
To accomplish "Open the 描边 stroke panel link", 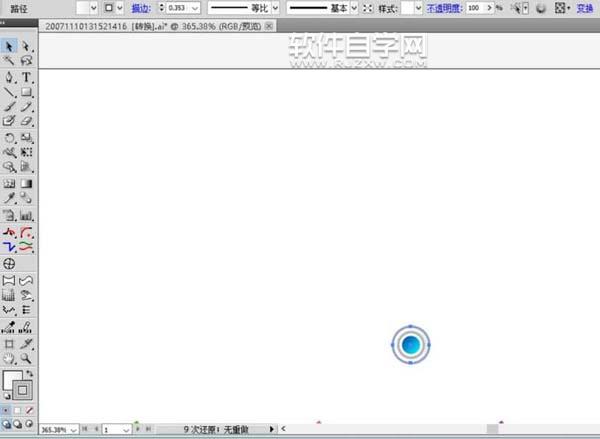I will pos(141,8).
